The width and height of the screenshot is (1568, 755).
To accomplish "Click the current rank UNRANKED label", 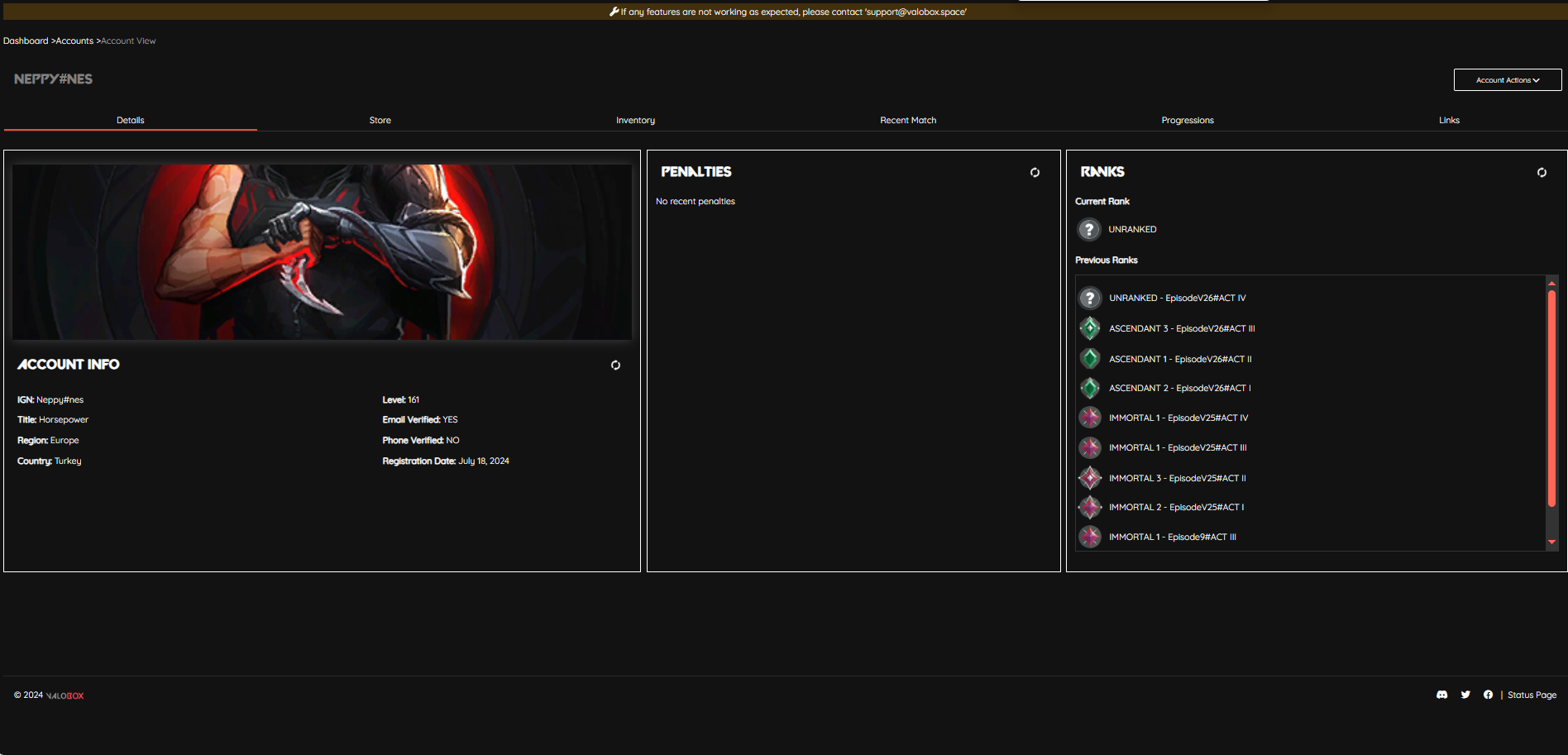I will pos(1132,229).
